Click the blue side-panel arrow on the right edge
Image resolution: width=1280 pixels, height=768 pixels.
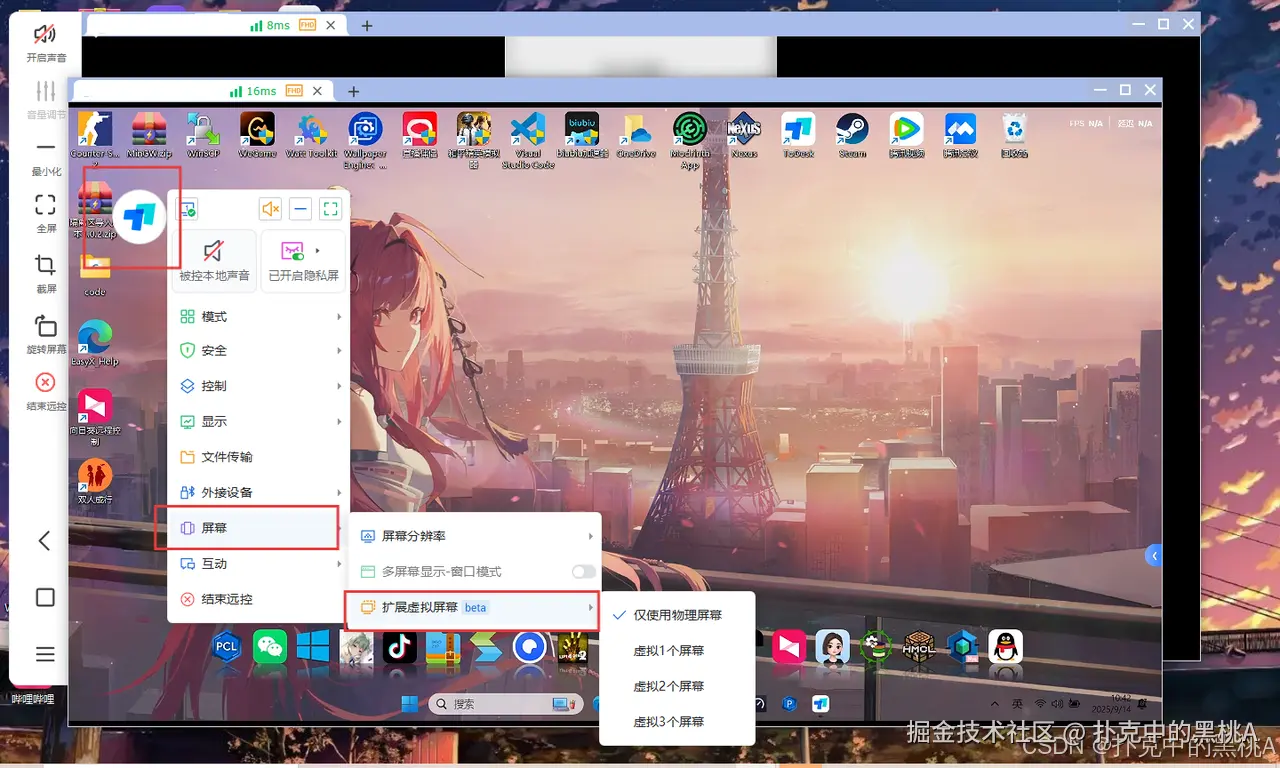1154,556
